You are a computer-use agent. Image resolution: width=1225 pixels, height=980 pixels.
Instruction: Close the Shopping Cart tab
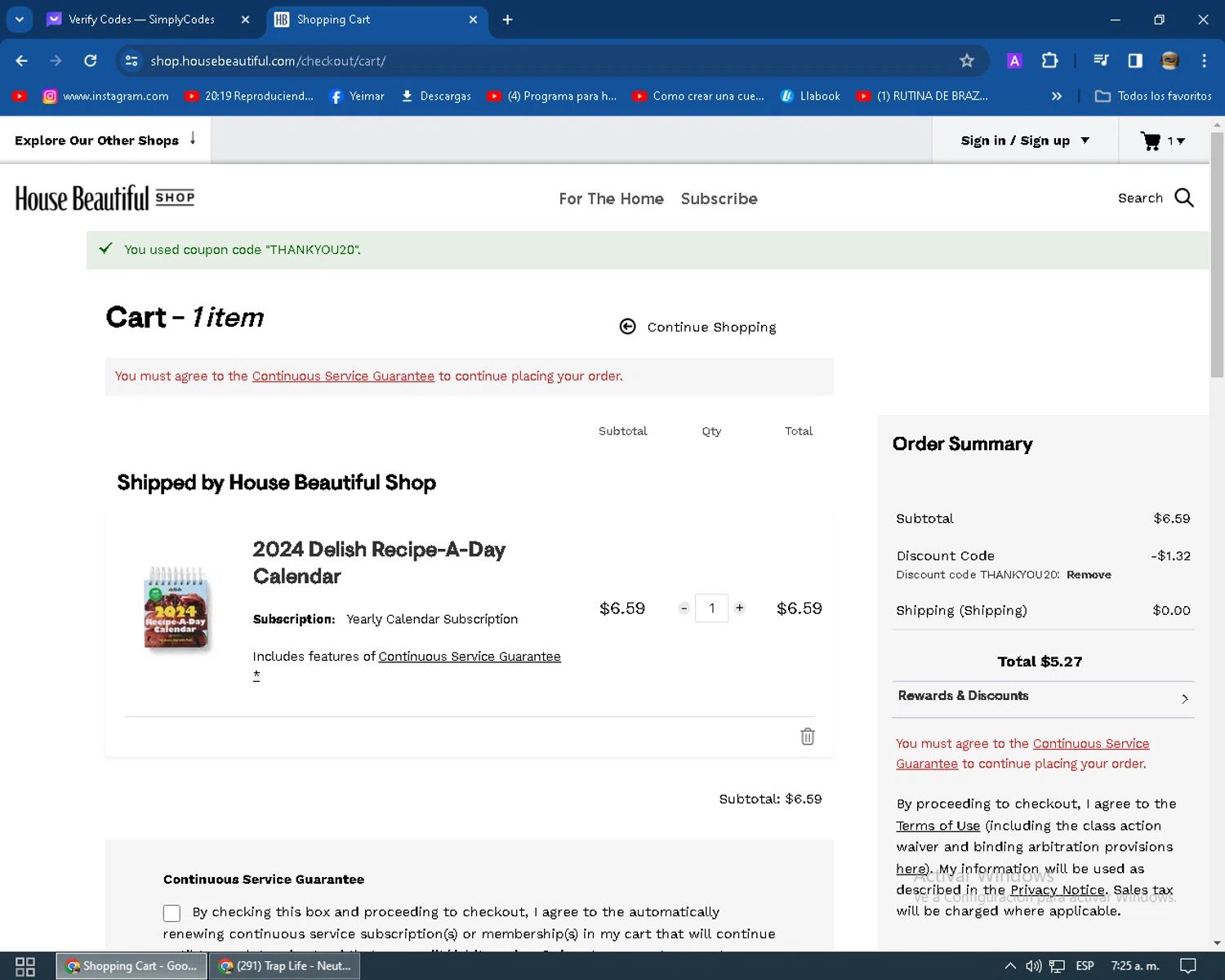473,20
